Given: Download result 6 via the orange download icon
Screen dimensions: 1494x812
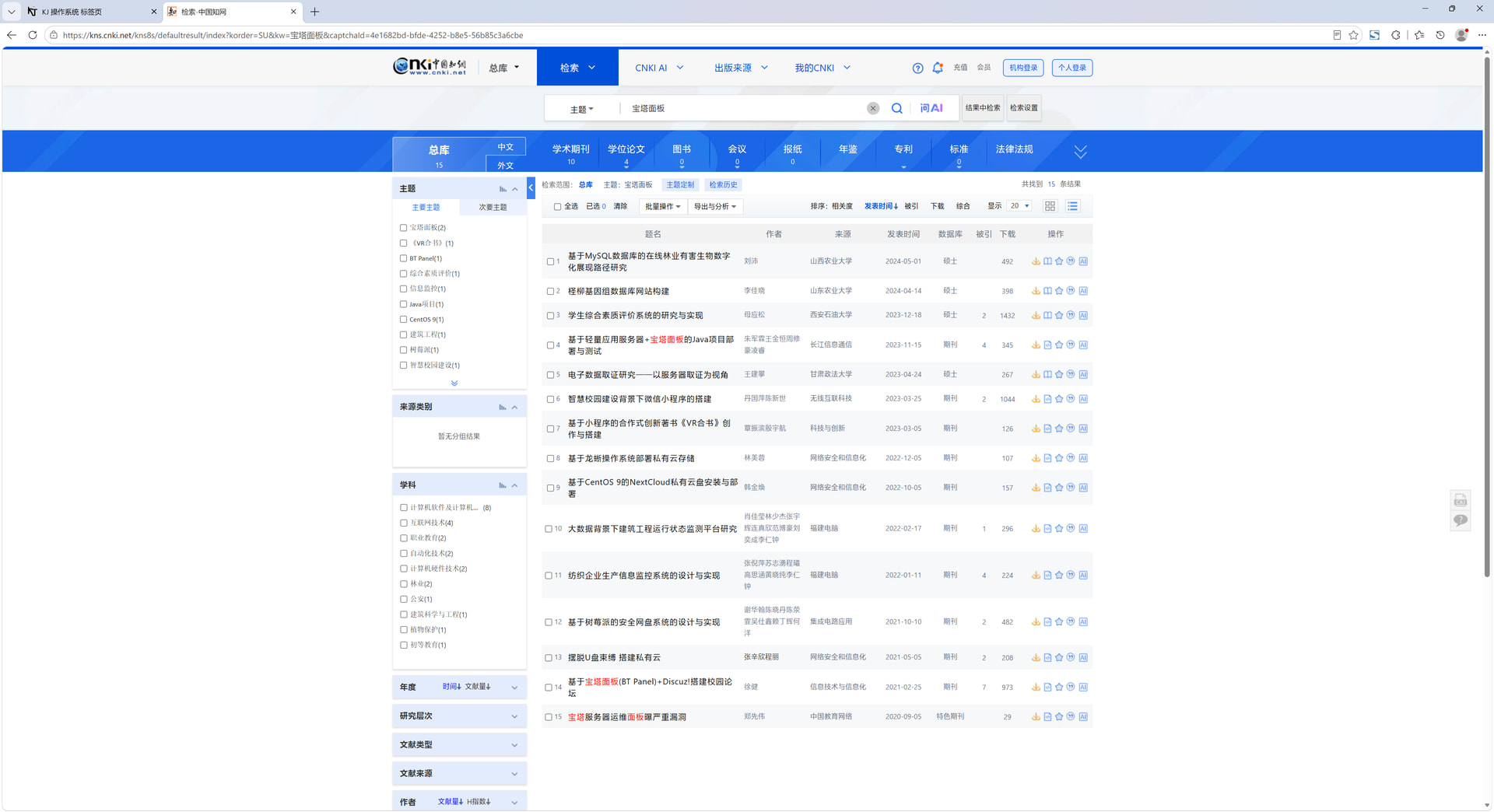Looking at the screenshot, I should click(x=1036, y=399).
